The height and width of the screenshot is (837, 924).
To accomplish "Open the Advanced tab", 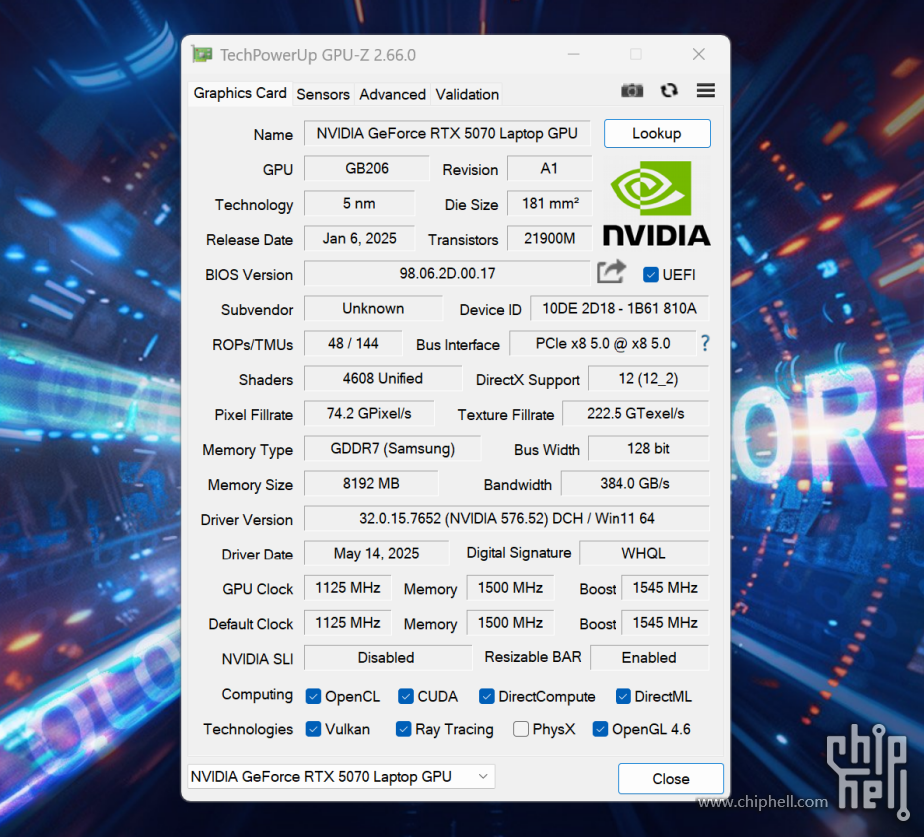I will coord(392,94).
